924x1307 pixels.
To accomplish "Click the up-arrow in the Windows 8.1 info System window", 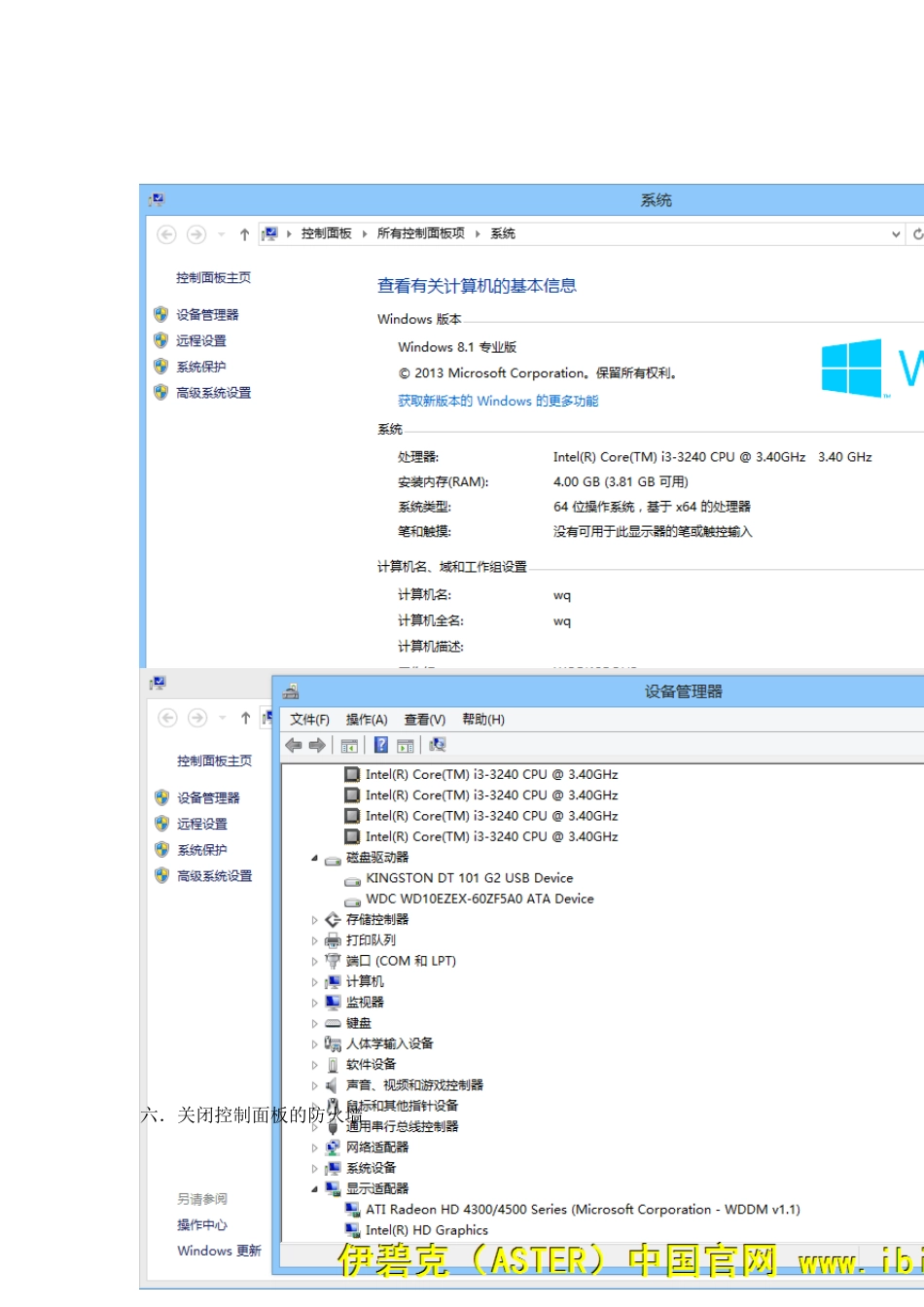I will (244, 234).
